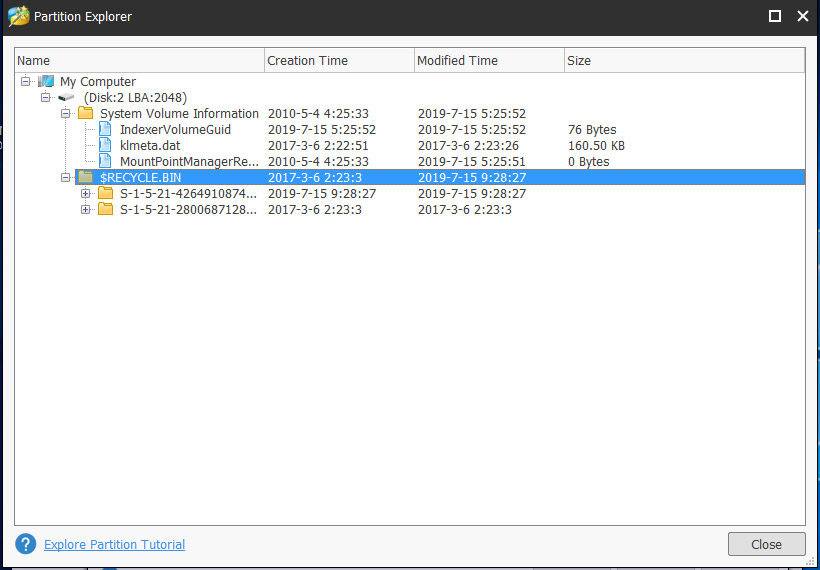This screenshot has height=570, width=820.
Task: Click the 160.50 KB size value
Action: pyautogui.click(x=596, y=145)
